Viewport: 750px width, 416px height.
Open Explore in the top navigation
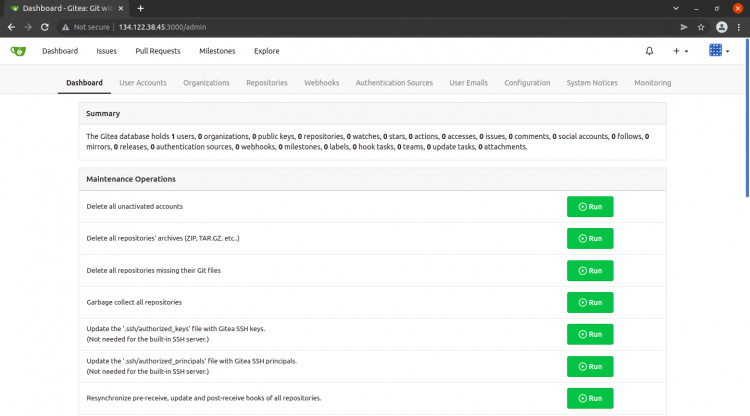pos(267,50)
